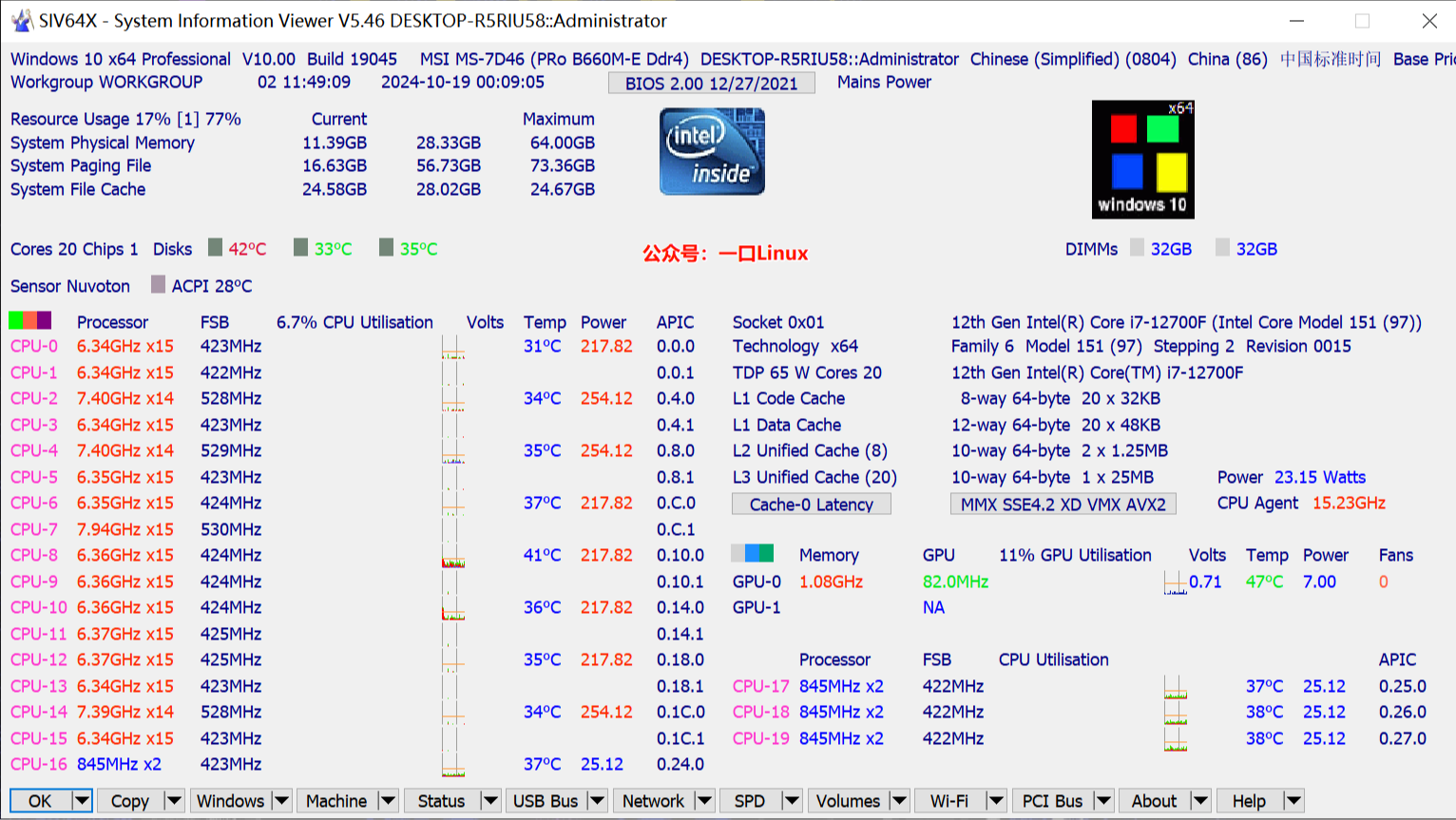Click the GPU-0 1.08GHz memory value

pyautogui.click(x=831, y=582)
